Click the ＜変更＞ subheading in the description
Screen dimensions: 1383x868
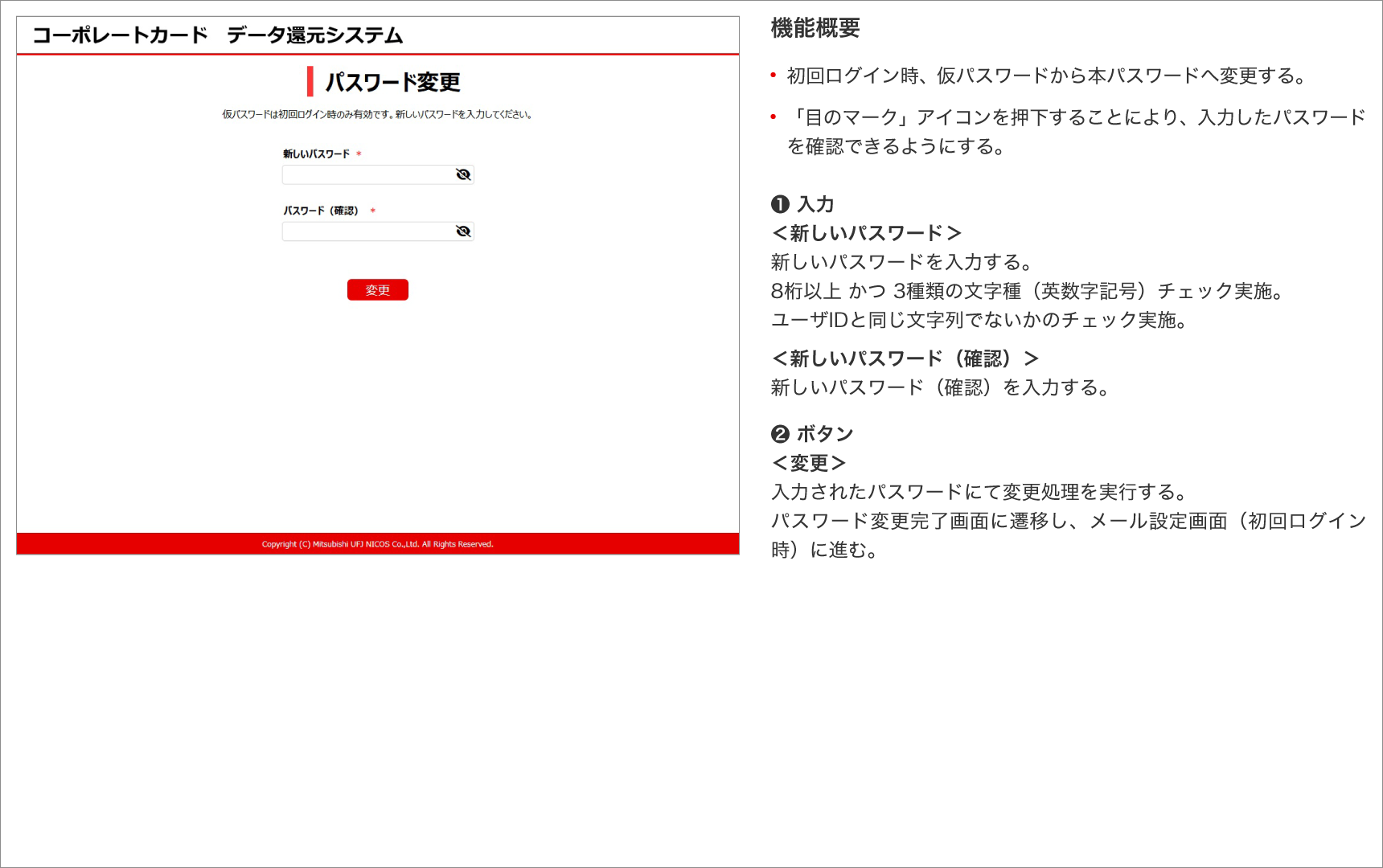point(809,463)
